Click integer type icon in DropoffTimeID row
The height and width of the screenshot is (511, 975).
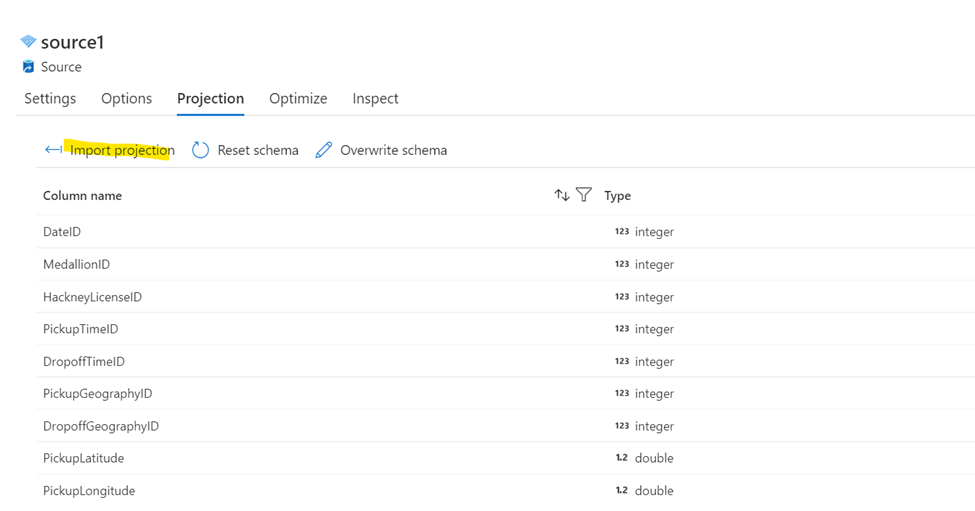622,361
